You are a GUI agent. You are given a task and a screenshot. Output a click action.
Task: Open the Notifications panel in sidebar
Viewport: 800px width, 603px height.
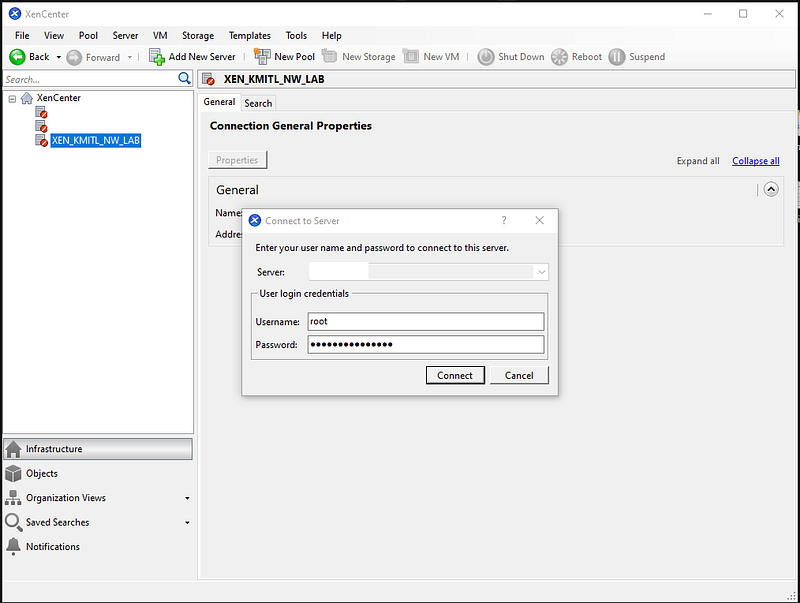pos(52,547)
